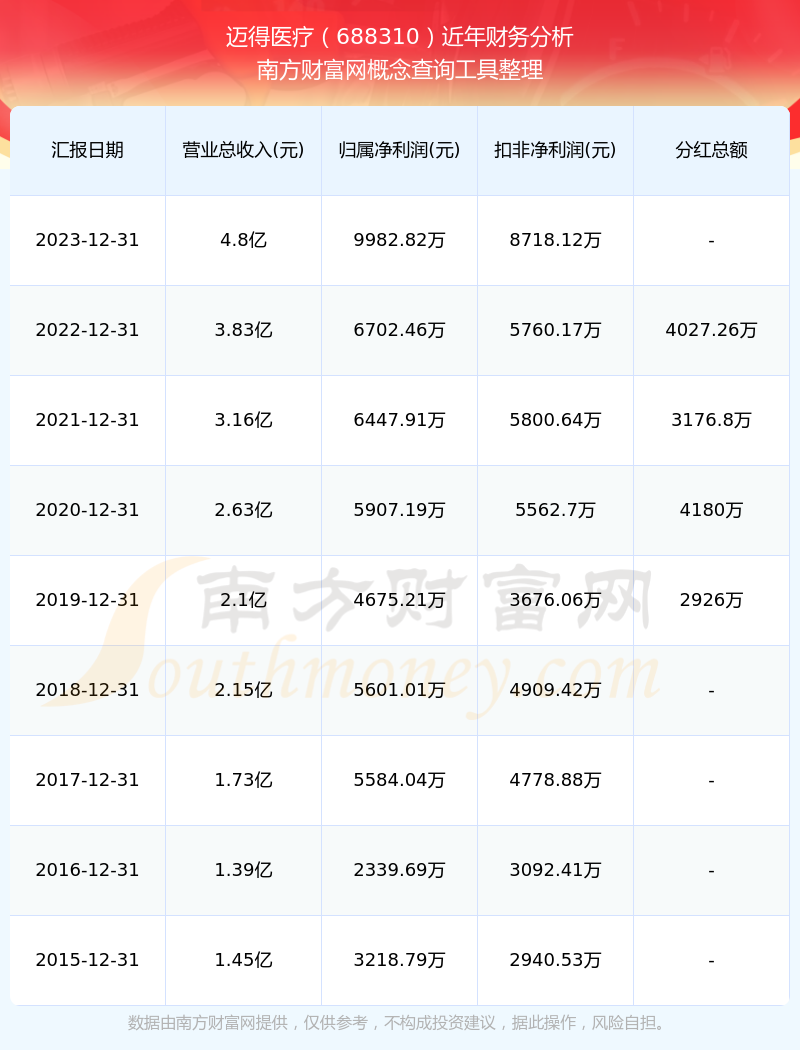Click the net profit value 5584.04万
Viewport: 800px width, 1050px height.
point(400,780)
